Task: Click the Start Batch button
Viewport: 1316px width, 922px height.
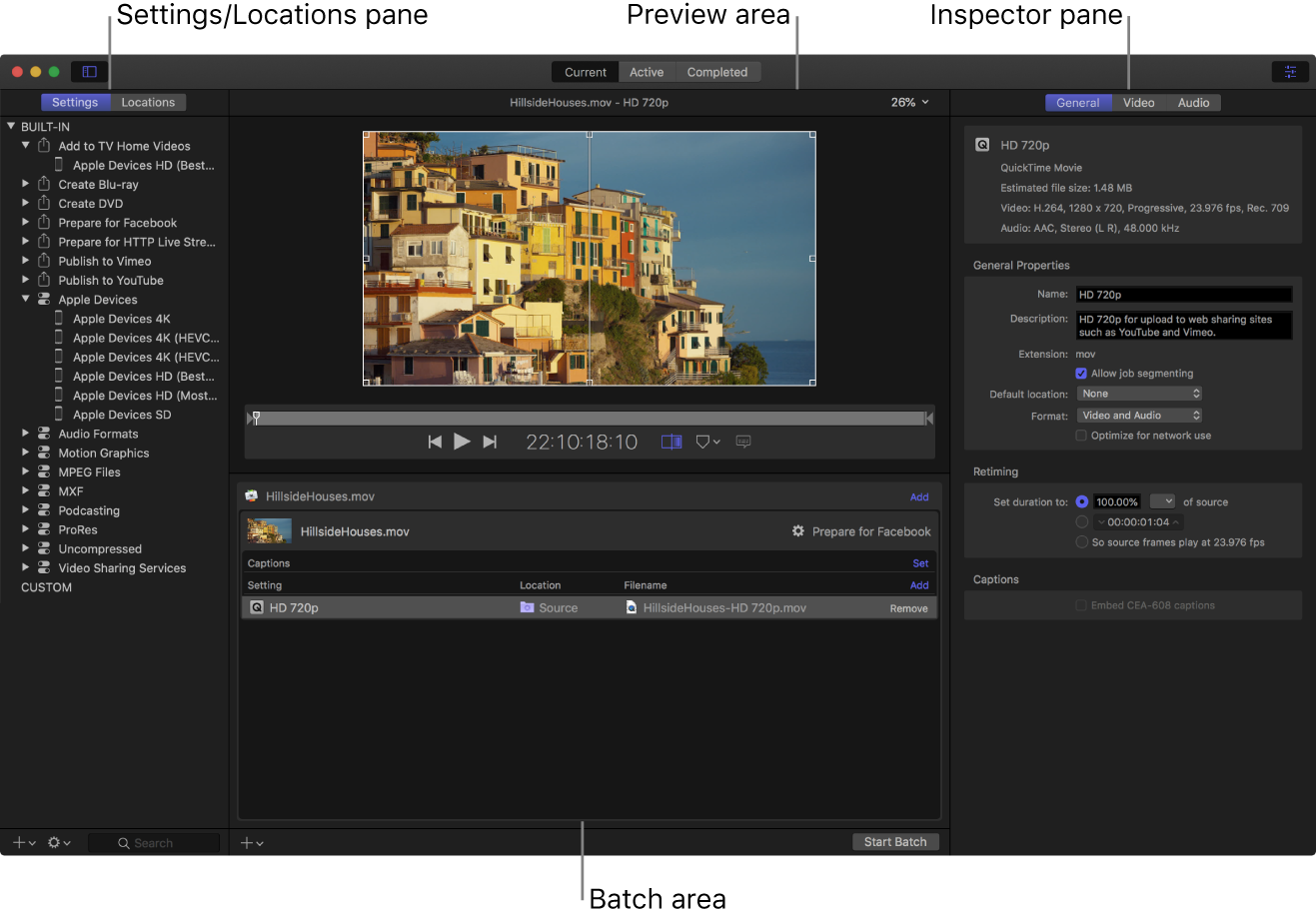Action: [x=895, y=842]
